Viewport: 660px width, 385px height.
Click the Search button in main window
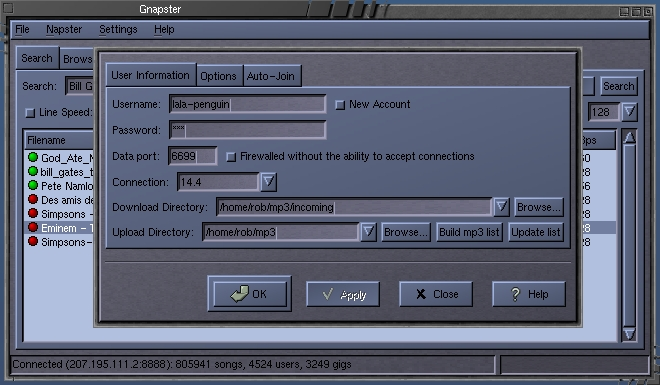tap(618, 86)
